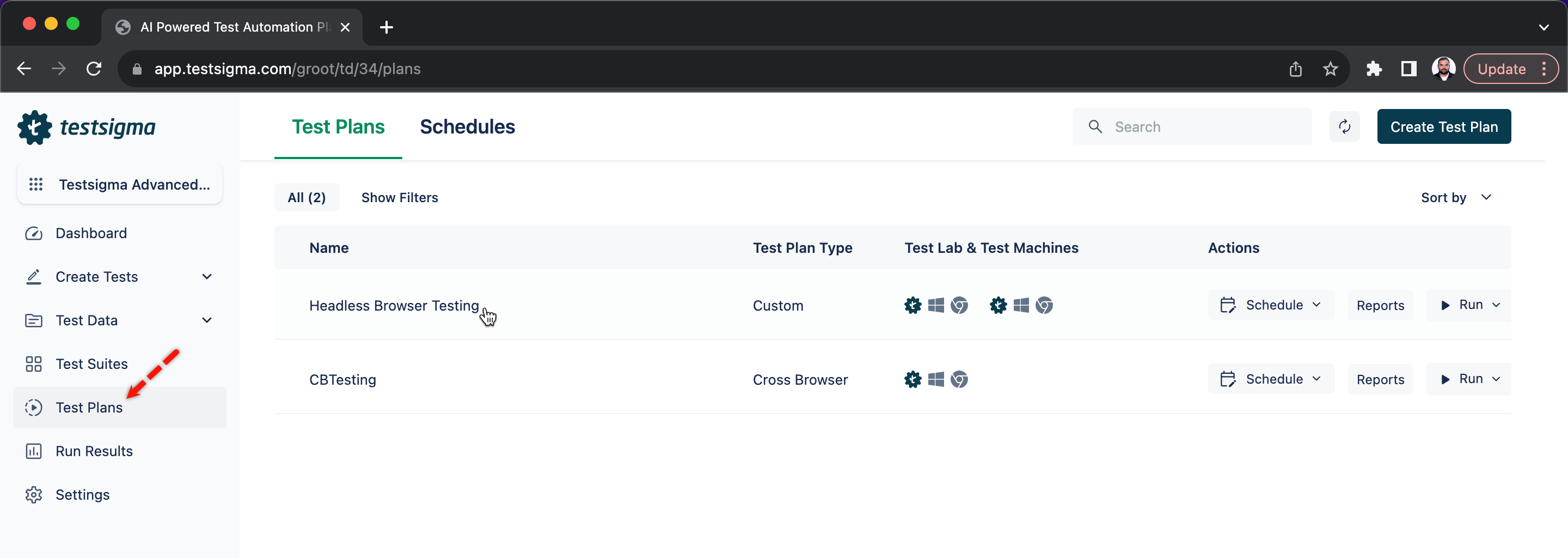1568x558 pixels.
Task: Click the Create Tests pencil icon
Action: pyautogui.click(x=33, y=277)
